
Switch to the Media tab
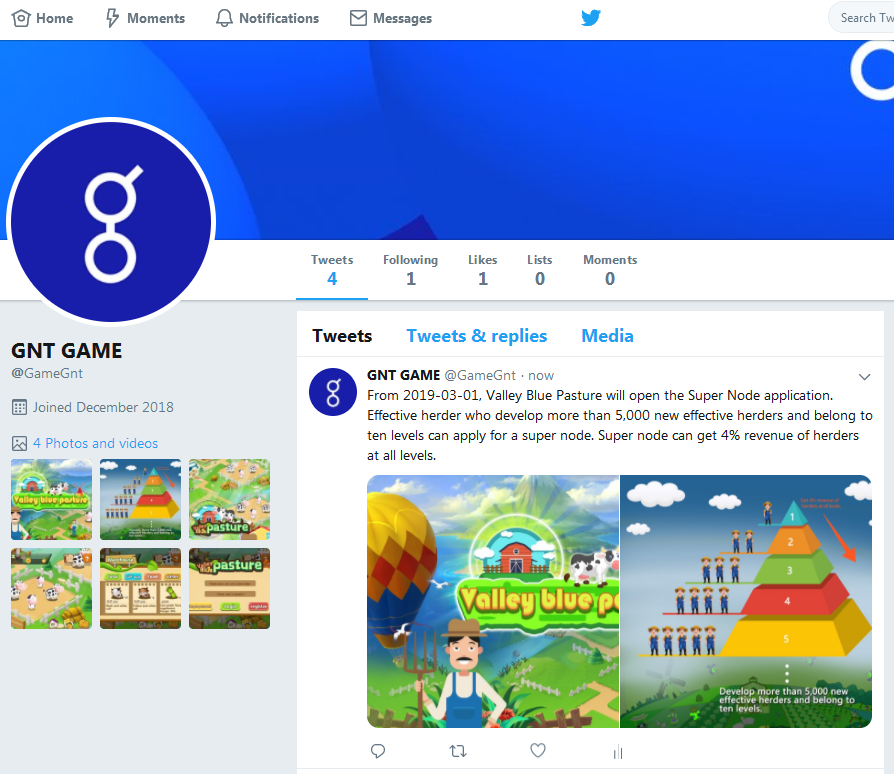[x=607, y=336]
